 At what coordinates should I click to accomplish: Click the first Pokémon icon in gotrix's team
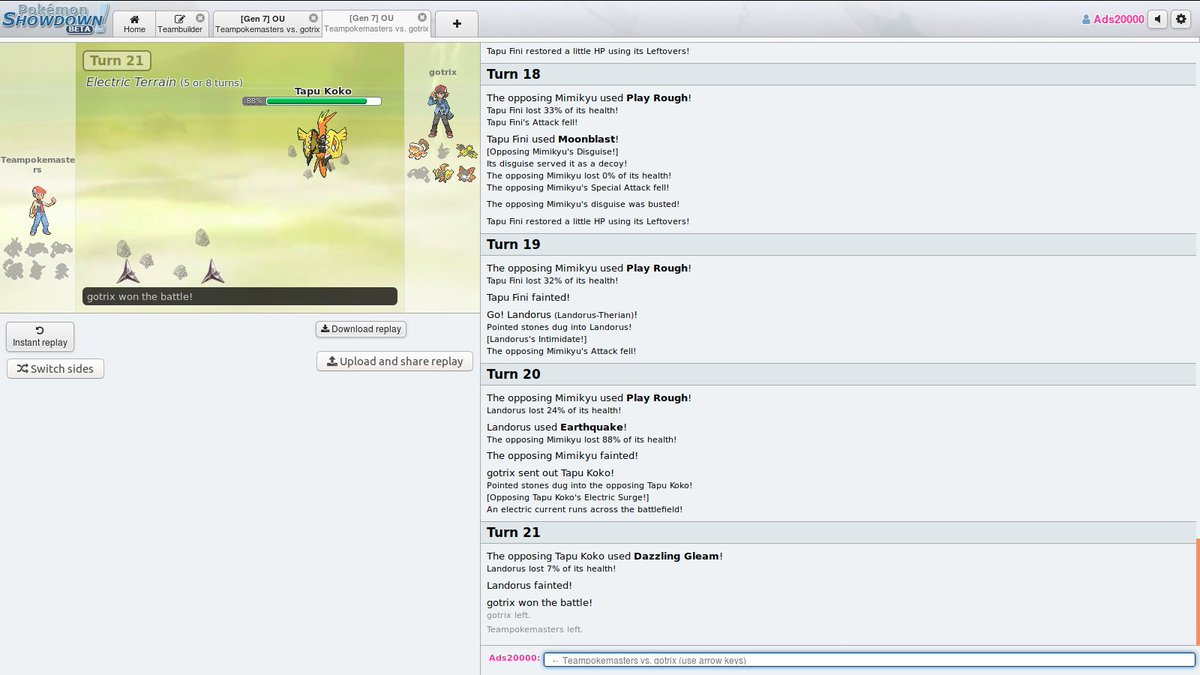418,151
